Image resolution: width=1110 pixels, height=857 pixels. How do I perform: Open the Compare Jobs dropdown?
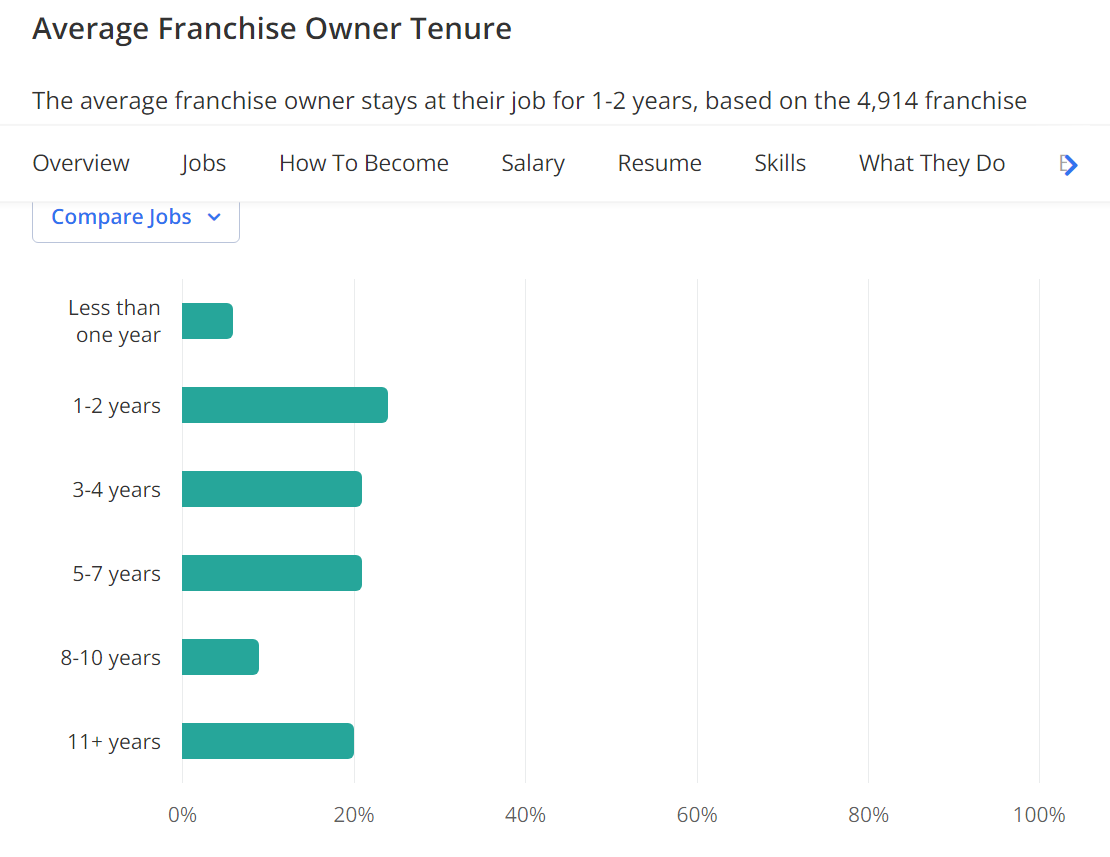tap(135, 218)
